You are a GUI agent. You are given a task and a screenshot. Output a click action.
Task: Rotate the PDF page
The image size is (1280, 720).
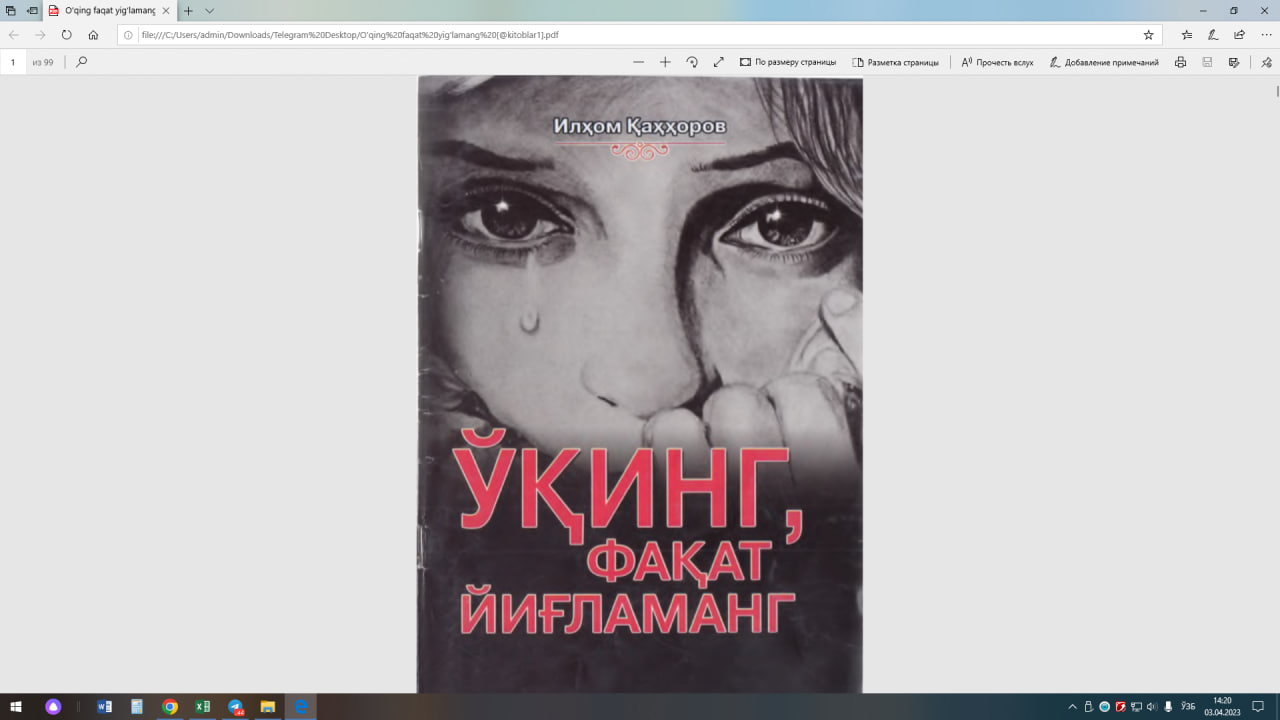coord(692,61)
